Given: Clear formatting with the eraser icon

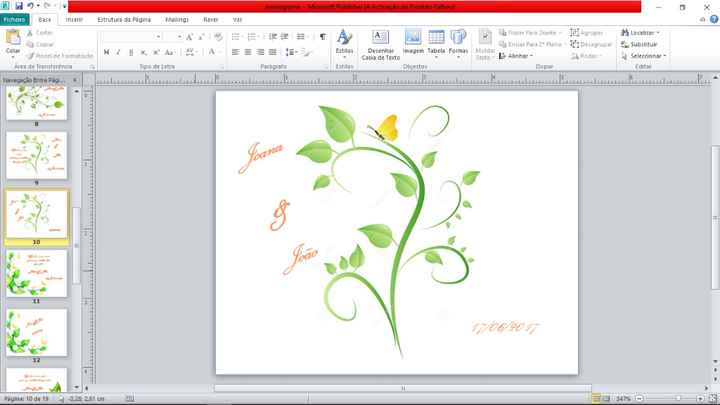Looking at the screenshot, I should click(x=218, y=37).
